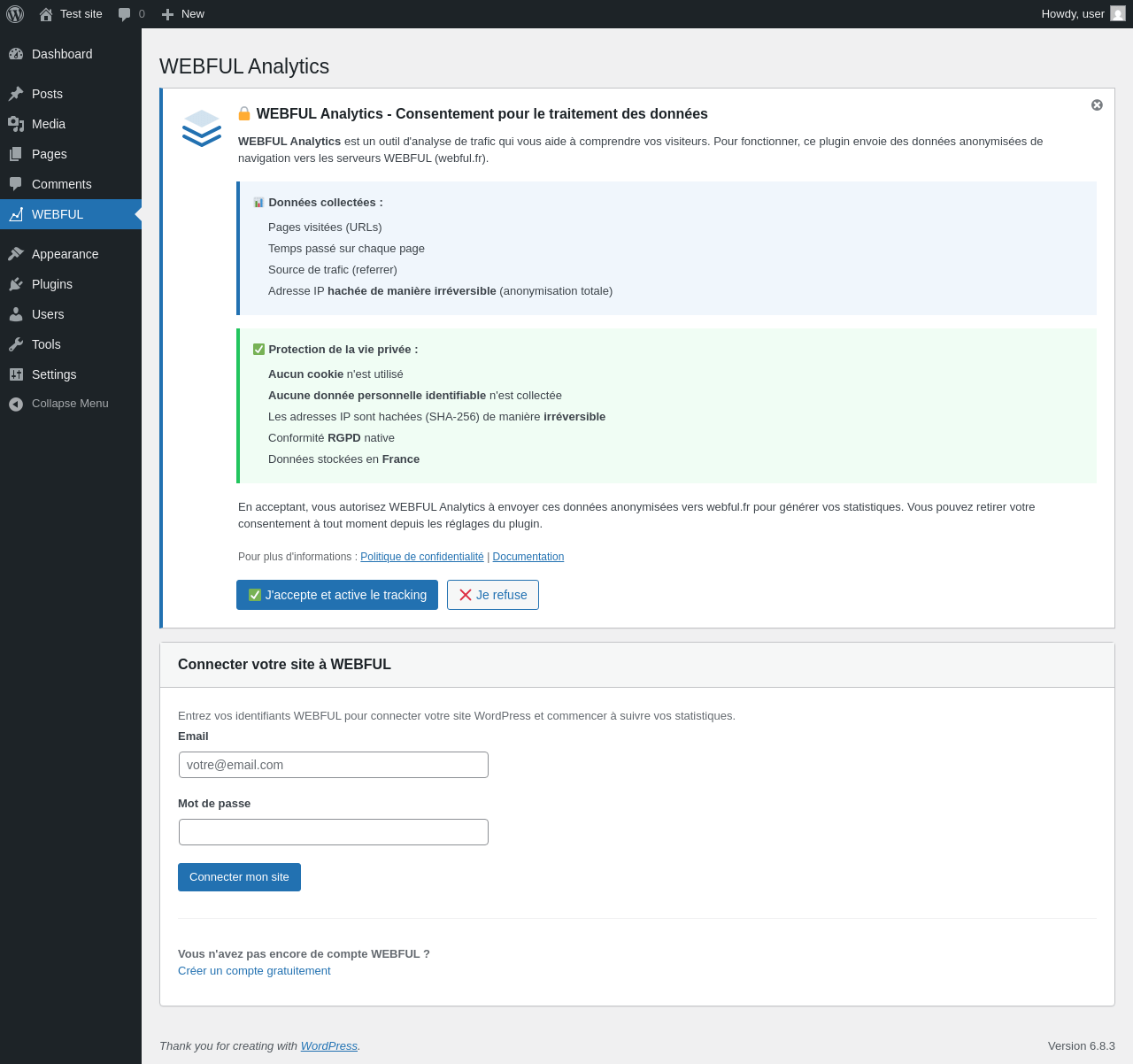1133x1064 pixels.
Task: Open the WordPress logo menu
Action: (15, 14)
